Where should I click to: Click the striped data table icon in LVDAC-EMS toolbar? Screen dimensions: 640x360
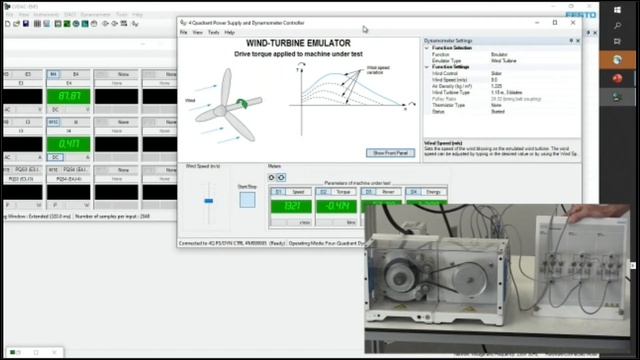click(x=37, y=24)
